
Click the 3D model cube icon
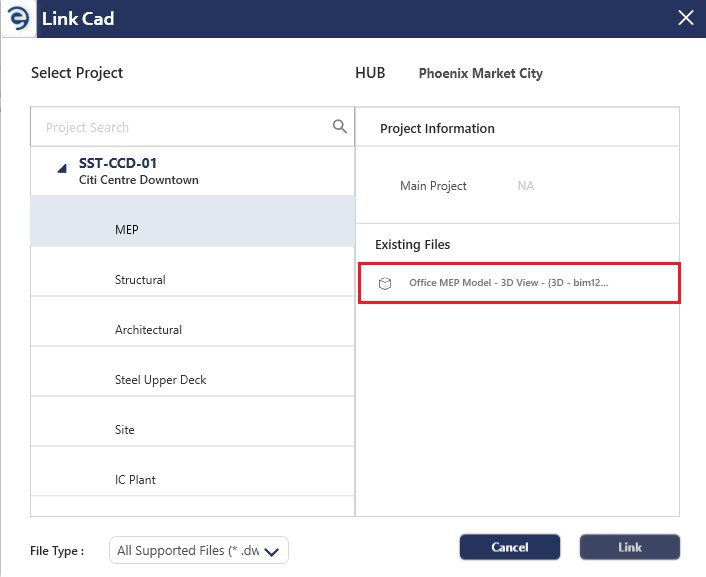(385, 283)
